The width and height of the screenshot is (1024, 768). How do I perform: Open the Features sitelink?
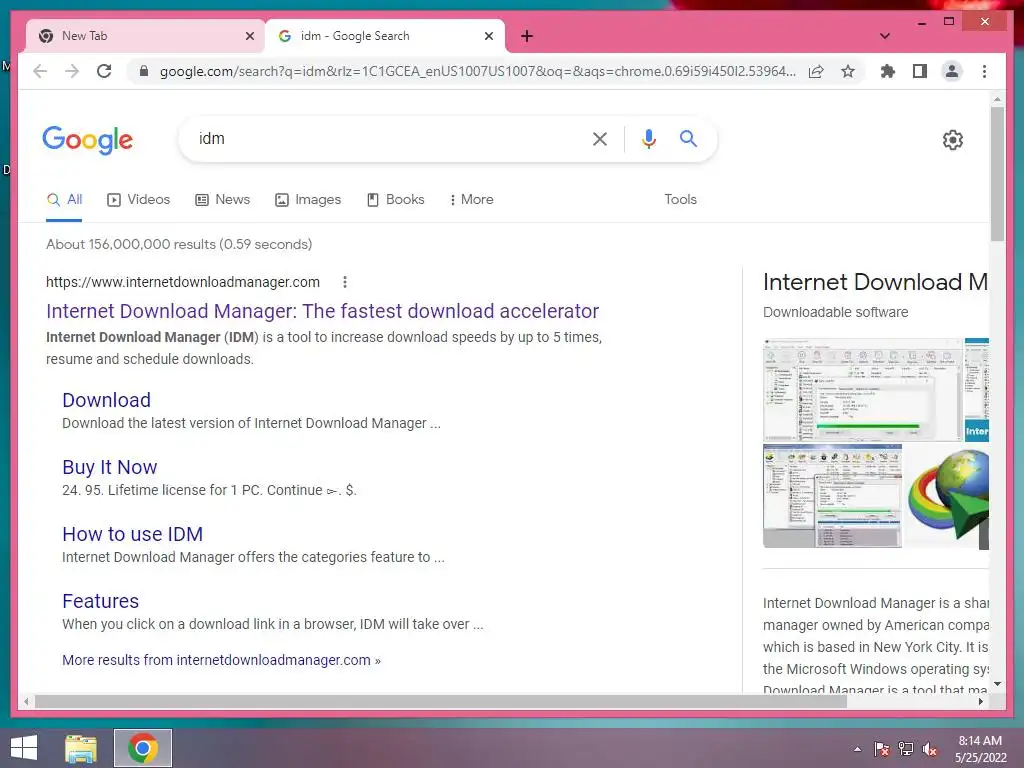(x=101, y=601)
